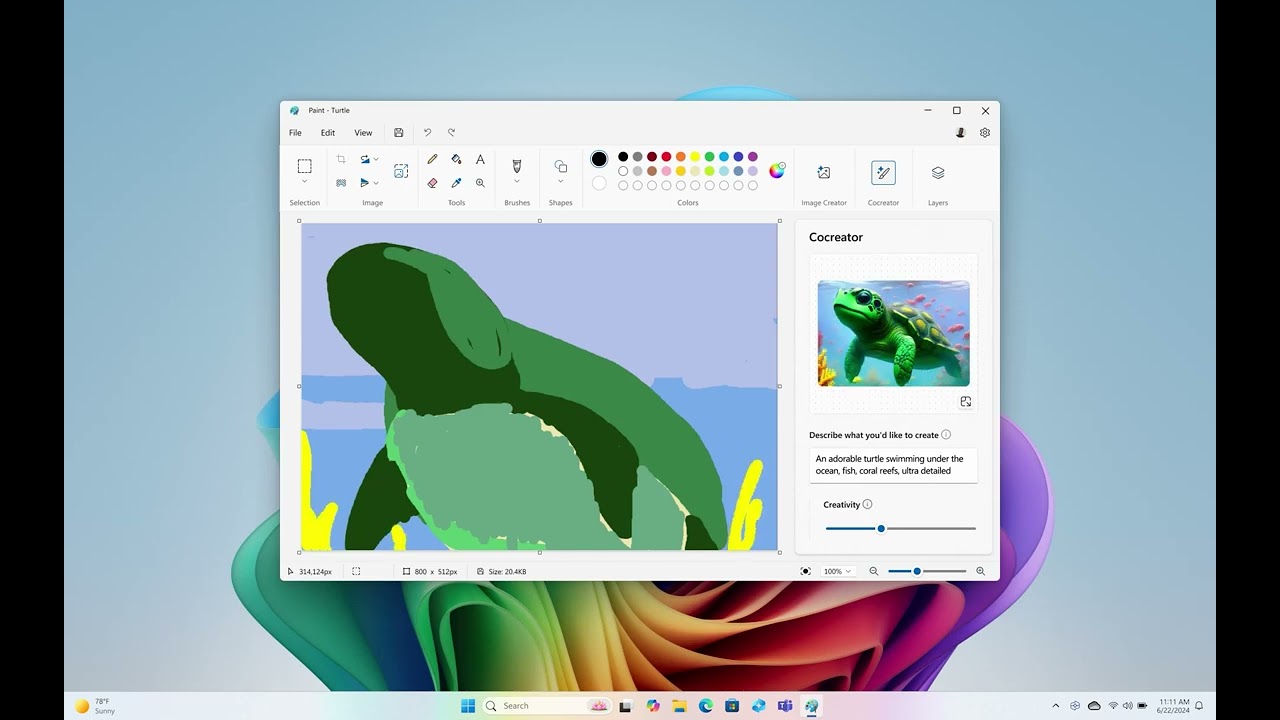Screen dimensions: 1280x720
Task: Click the Save button in the title bar
Action: point(399,133)
